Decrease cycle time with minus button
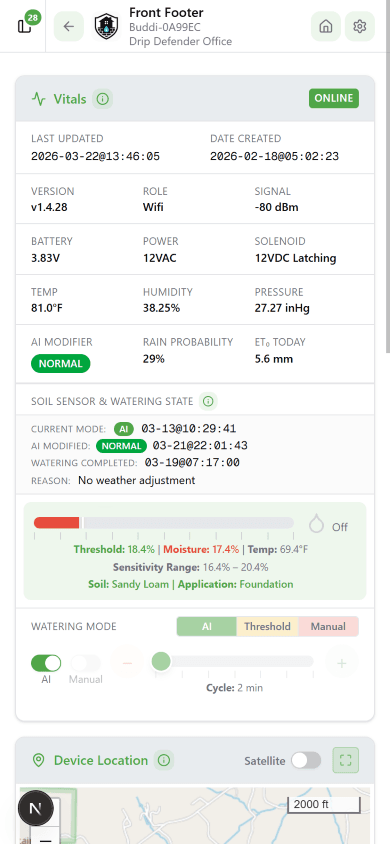 pos(127,663)
